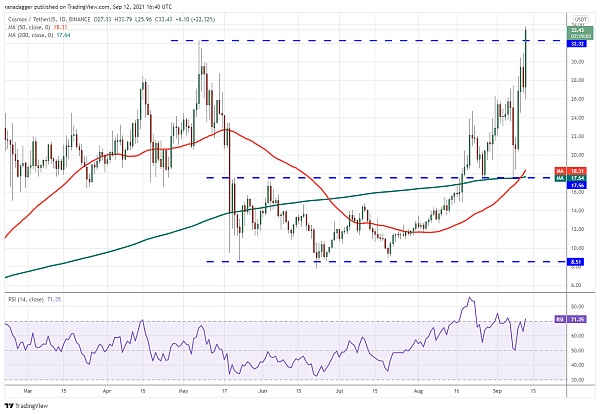
Task: Click the red MA 18.31 price tag
Action: 570,171
